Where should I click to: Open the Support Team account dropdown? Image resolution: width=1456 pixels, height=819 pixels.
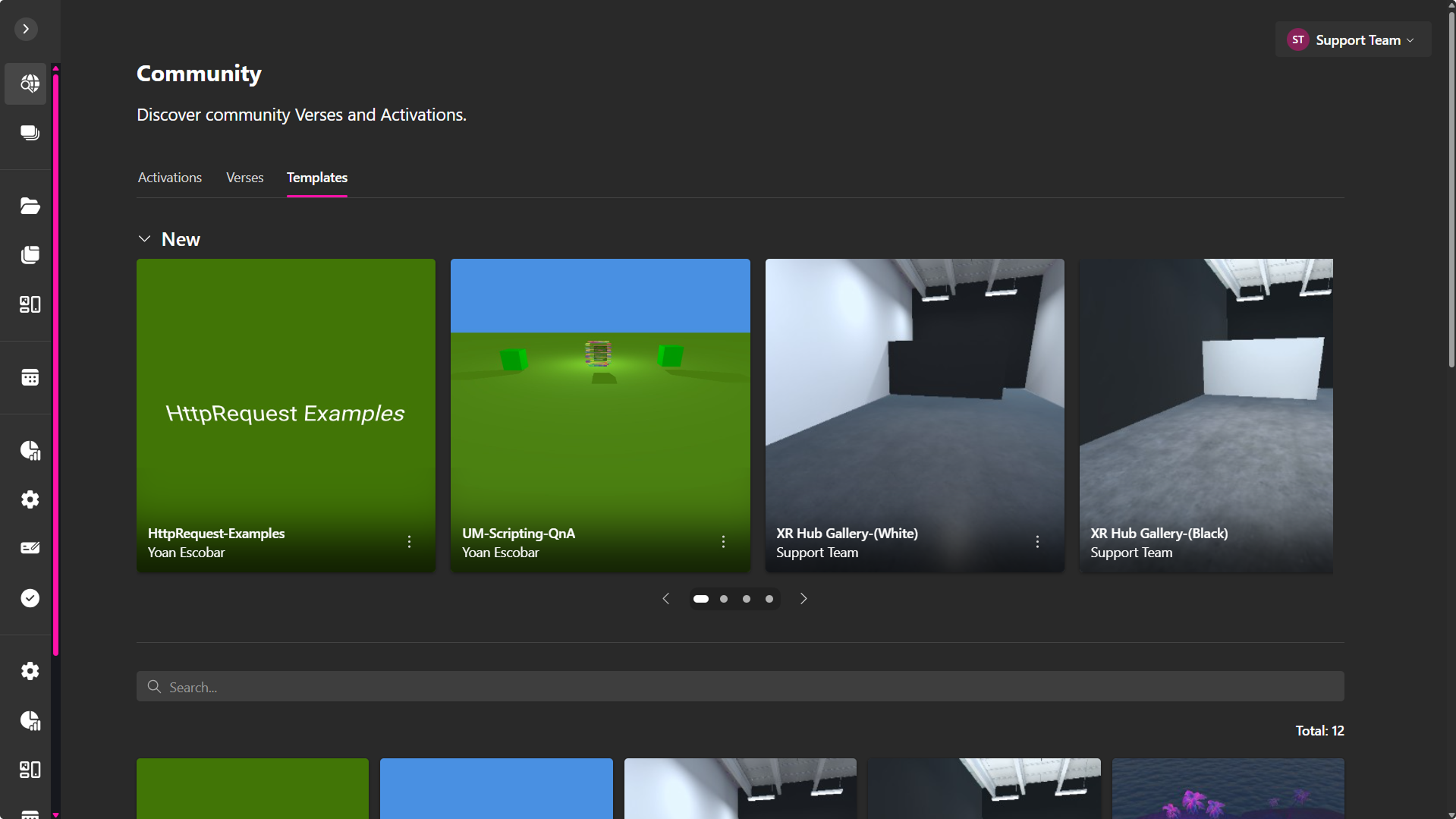click(x=1353, y=40)
